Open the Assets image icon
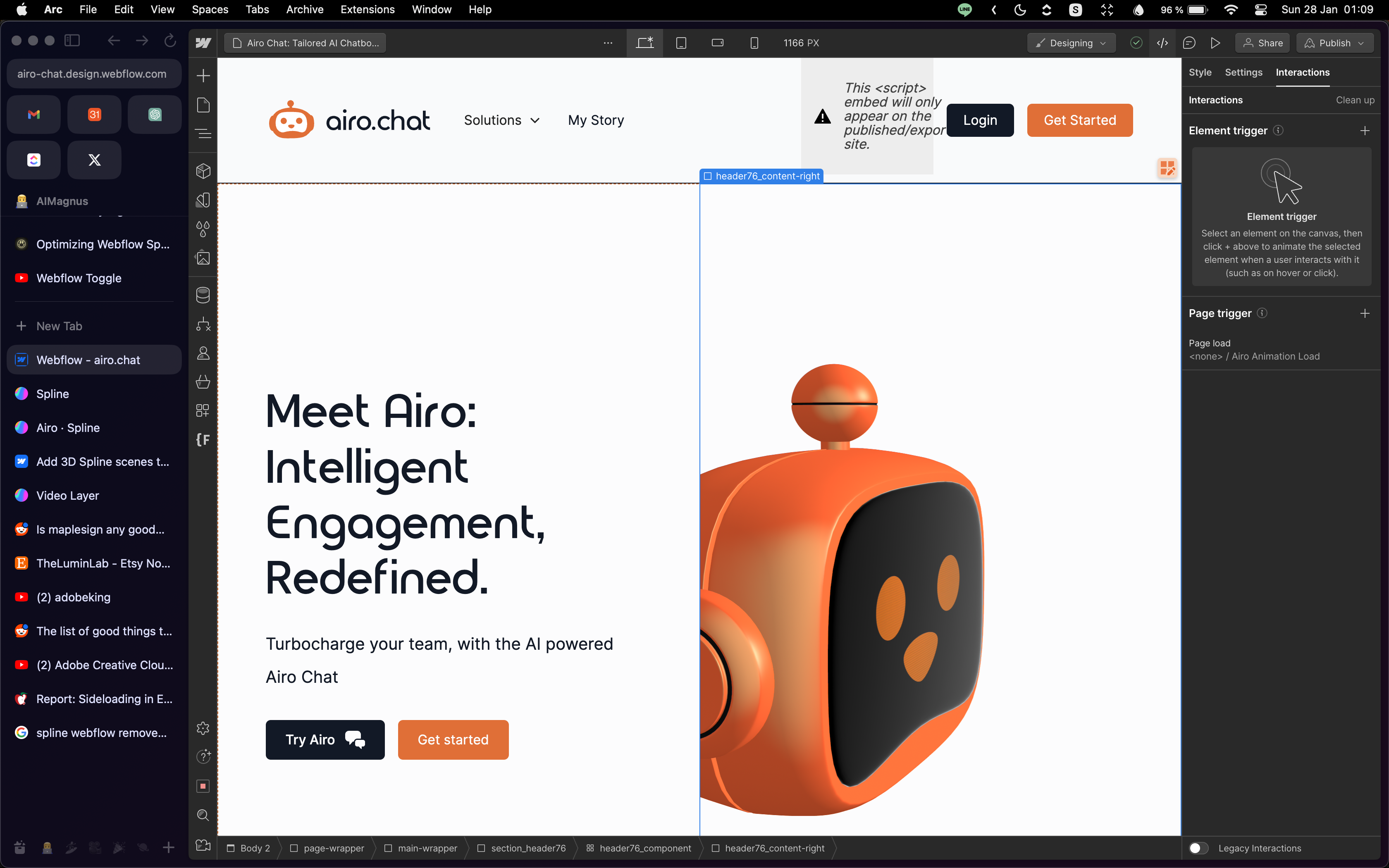 click(x=203, y=258)
